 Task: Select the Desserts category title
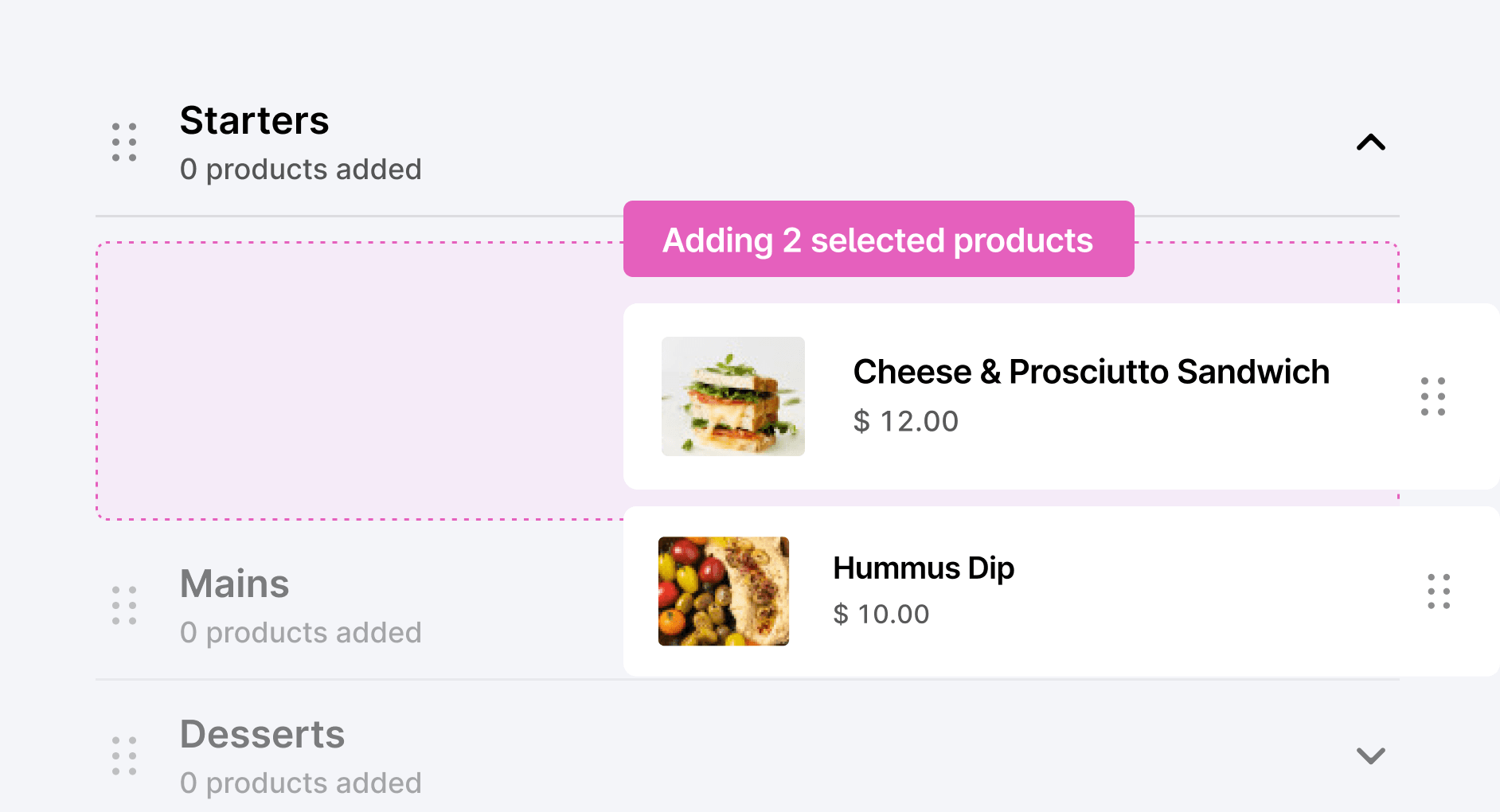(262, 735)
